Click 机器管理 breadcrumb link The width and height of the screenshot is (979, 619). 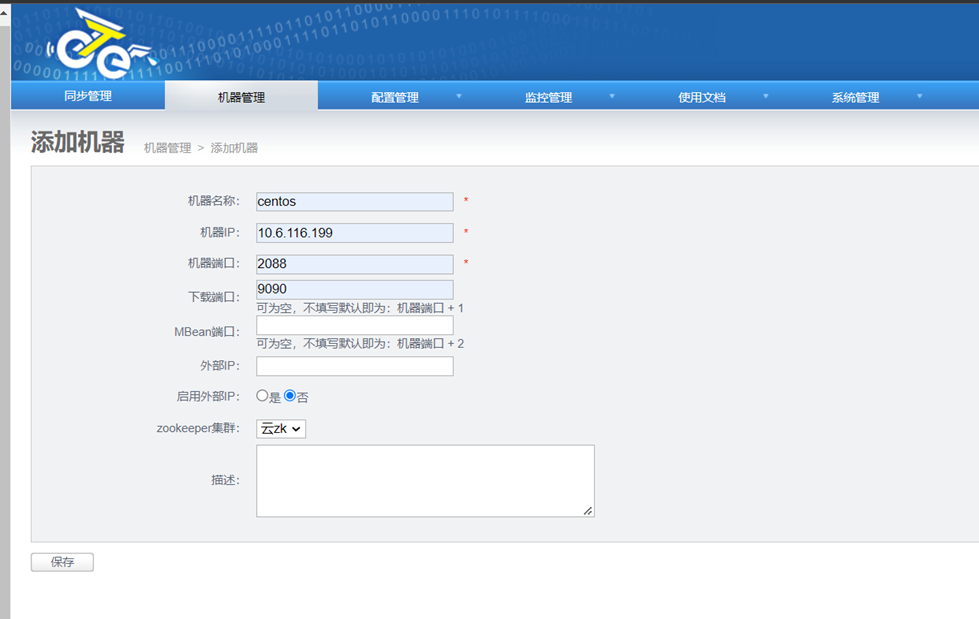tap(167, 148)
